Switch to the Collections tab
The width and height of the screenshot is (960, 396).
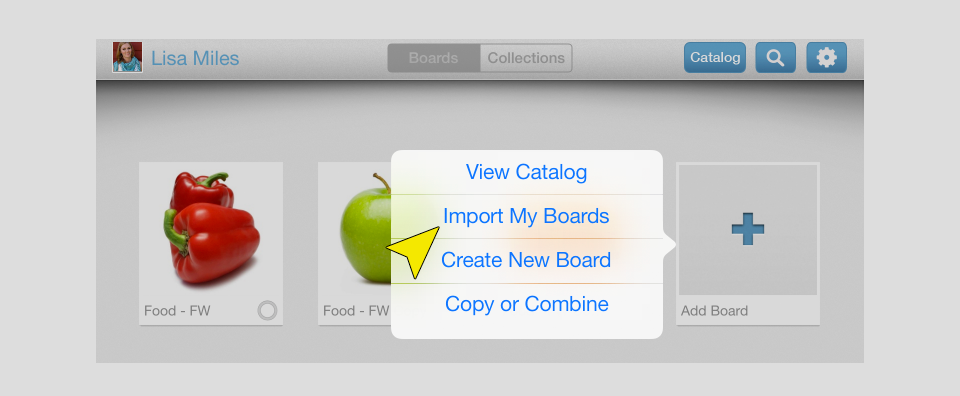click(526, 58)
